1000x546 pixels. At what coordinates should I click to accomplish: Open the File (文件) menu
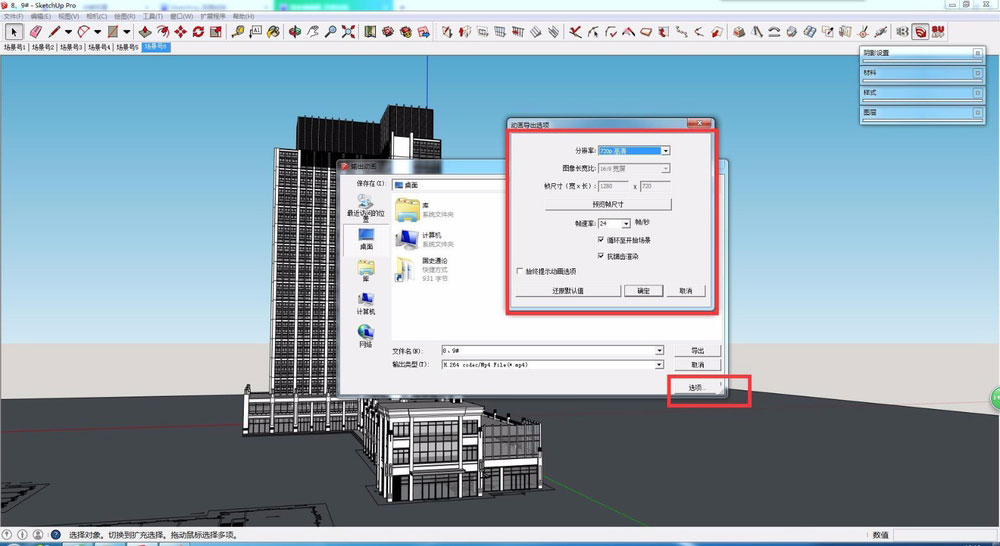(x=13, y=16)
